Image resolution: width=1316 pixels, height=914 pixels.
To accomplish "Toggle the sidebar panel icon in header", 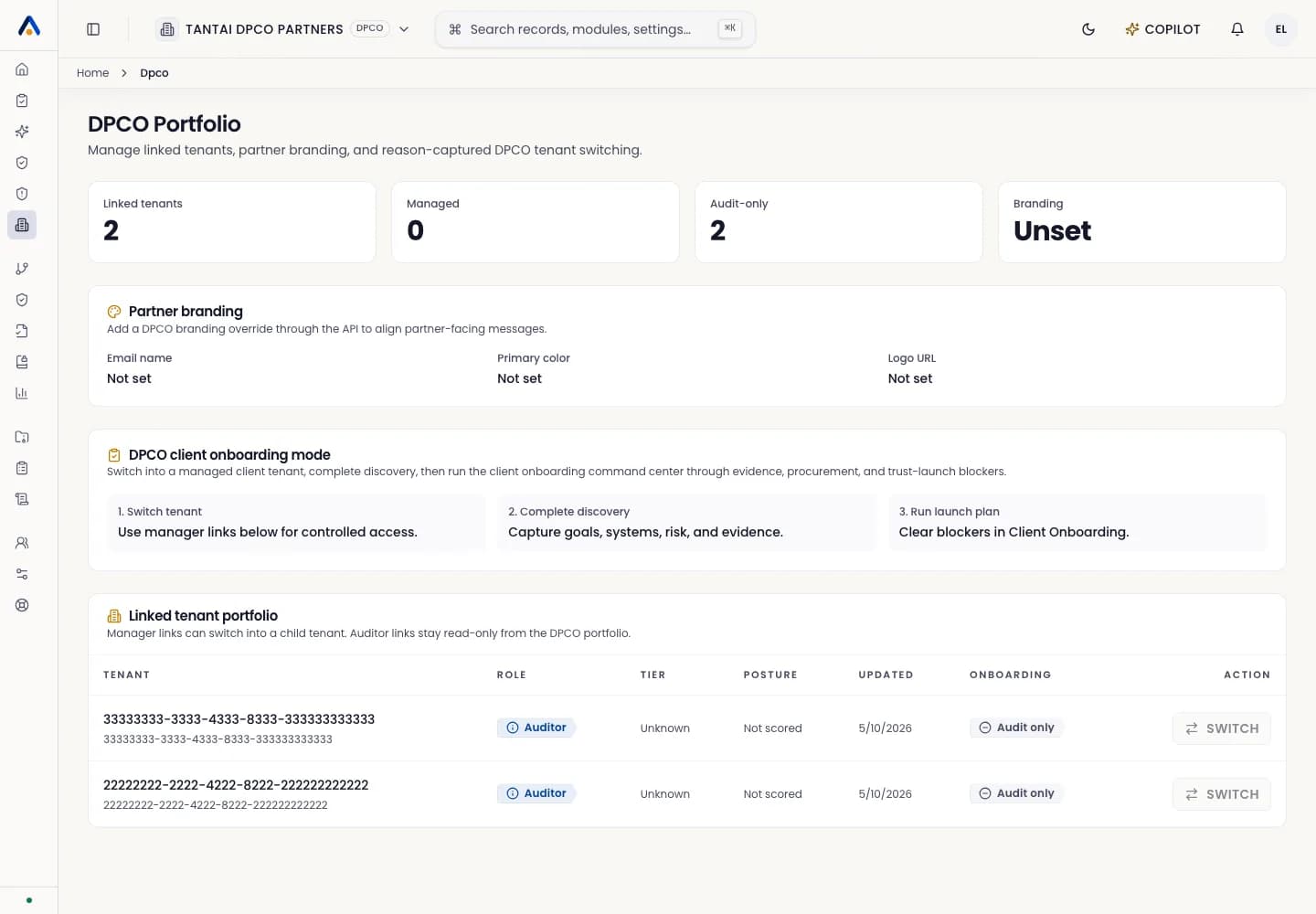I will point(93,29).
